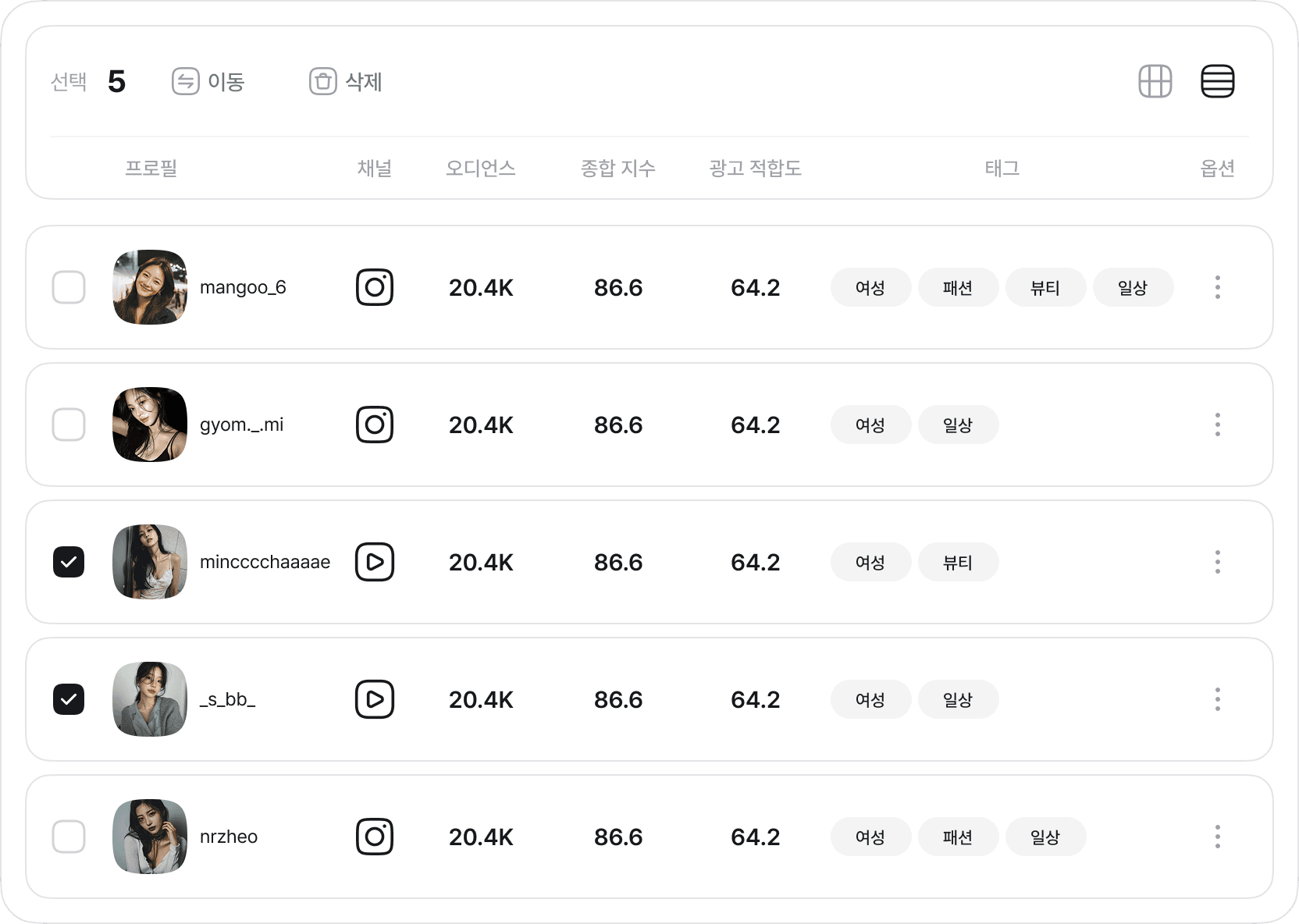Click the 오디언스 column header

481,169
